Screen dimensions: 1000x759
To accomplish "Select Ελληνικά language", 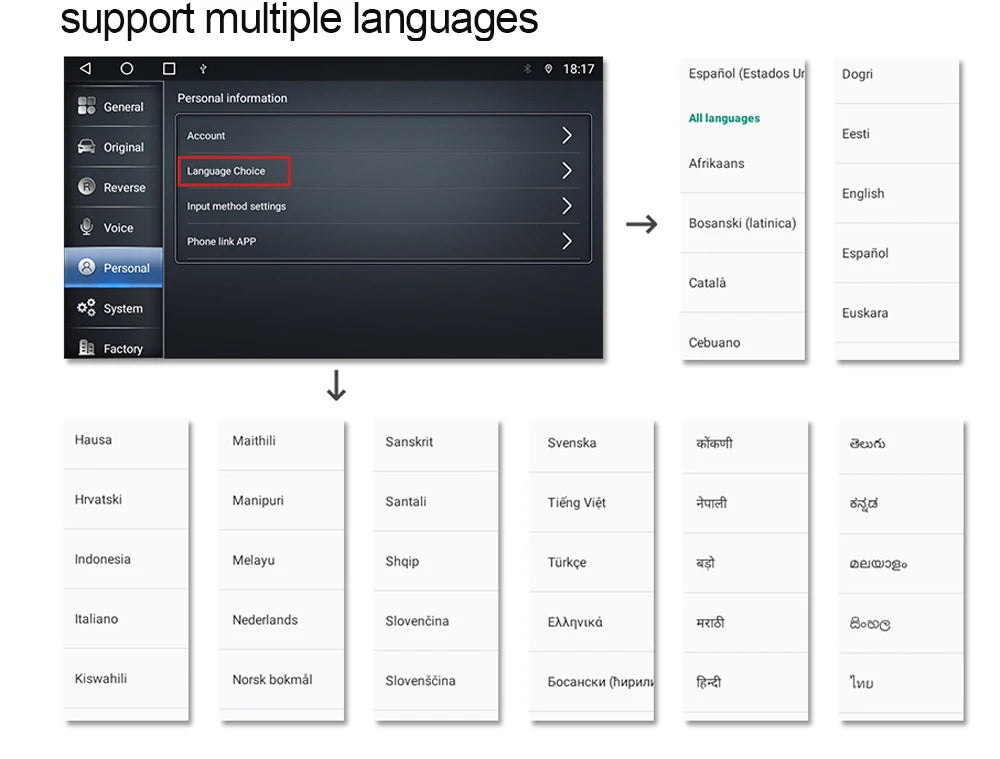I will [591, 622].
